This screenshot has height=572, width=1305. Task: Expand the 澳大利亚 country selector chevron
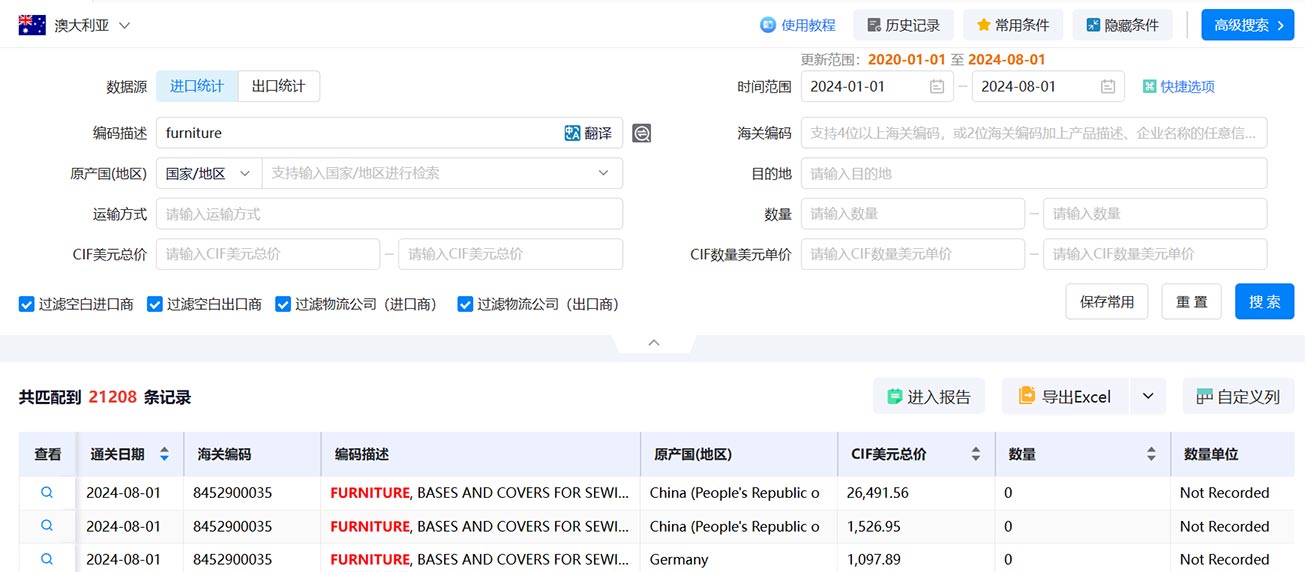124,26
